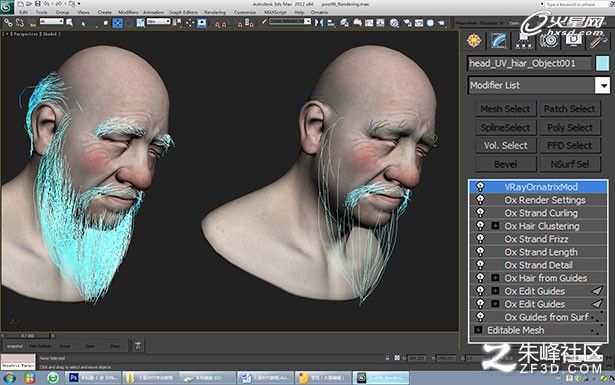Click the Render Production teapot icon
The height and width of the screenshot is (385, 615).
[x=442, y=23]
